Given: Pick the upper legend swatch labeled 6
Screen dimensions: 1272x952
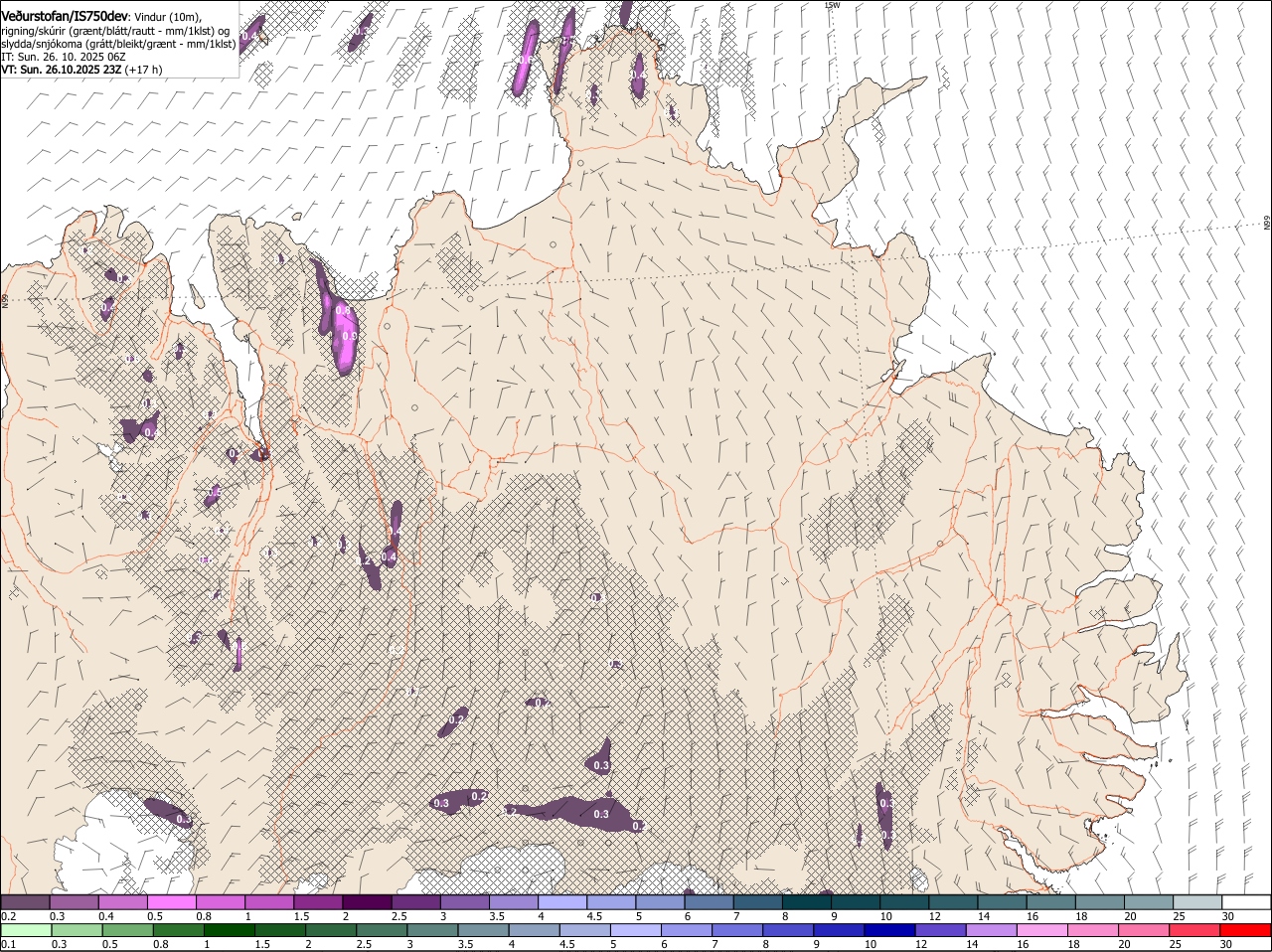Looking at the screenshot, I should [x=709, y=902].
